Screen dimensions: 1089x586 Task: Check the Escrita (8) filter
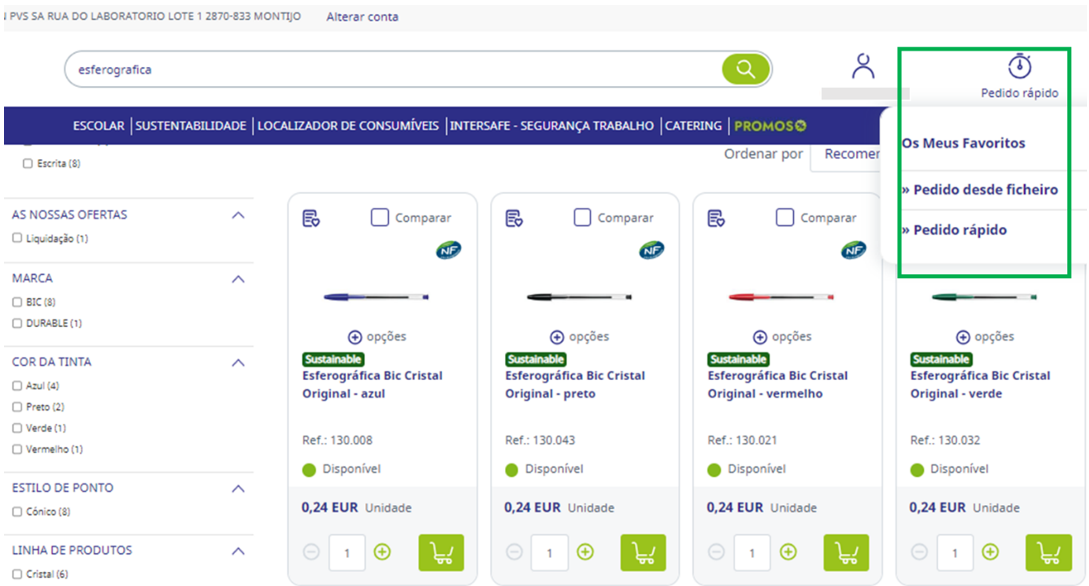coord(28,164)
